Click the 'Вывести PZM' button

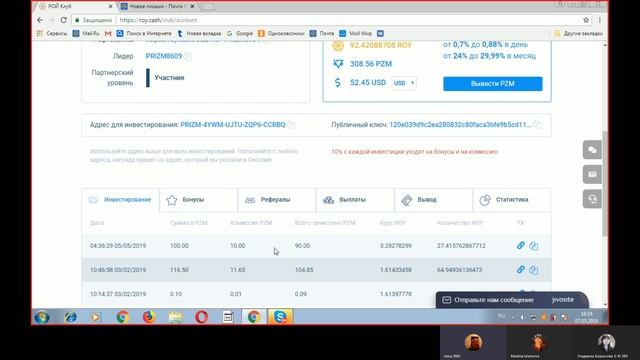493,84
